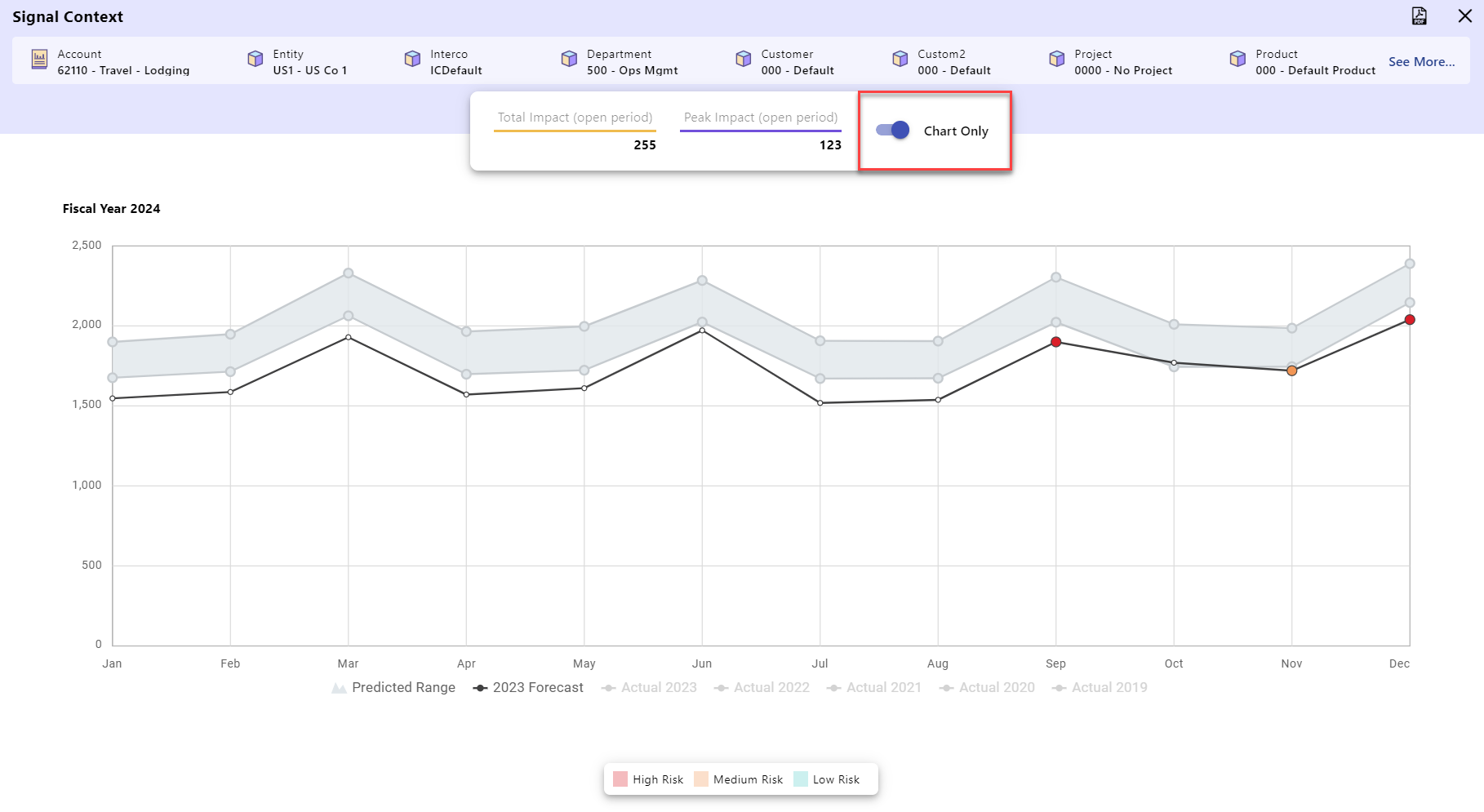1484x812 pixels.
Task: Click the Peak Impact value 123
Action: tap(830, 145)
